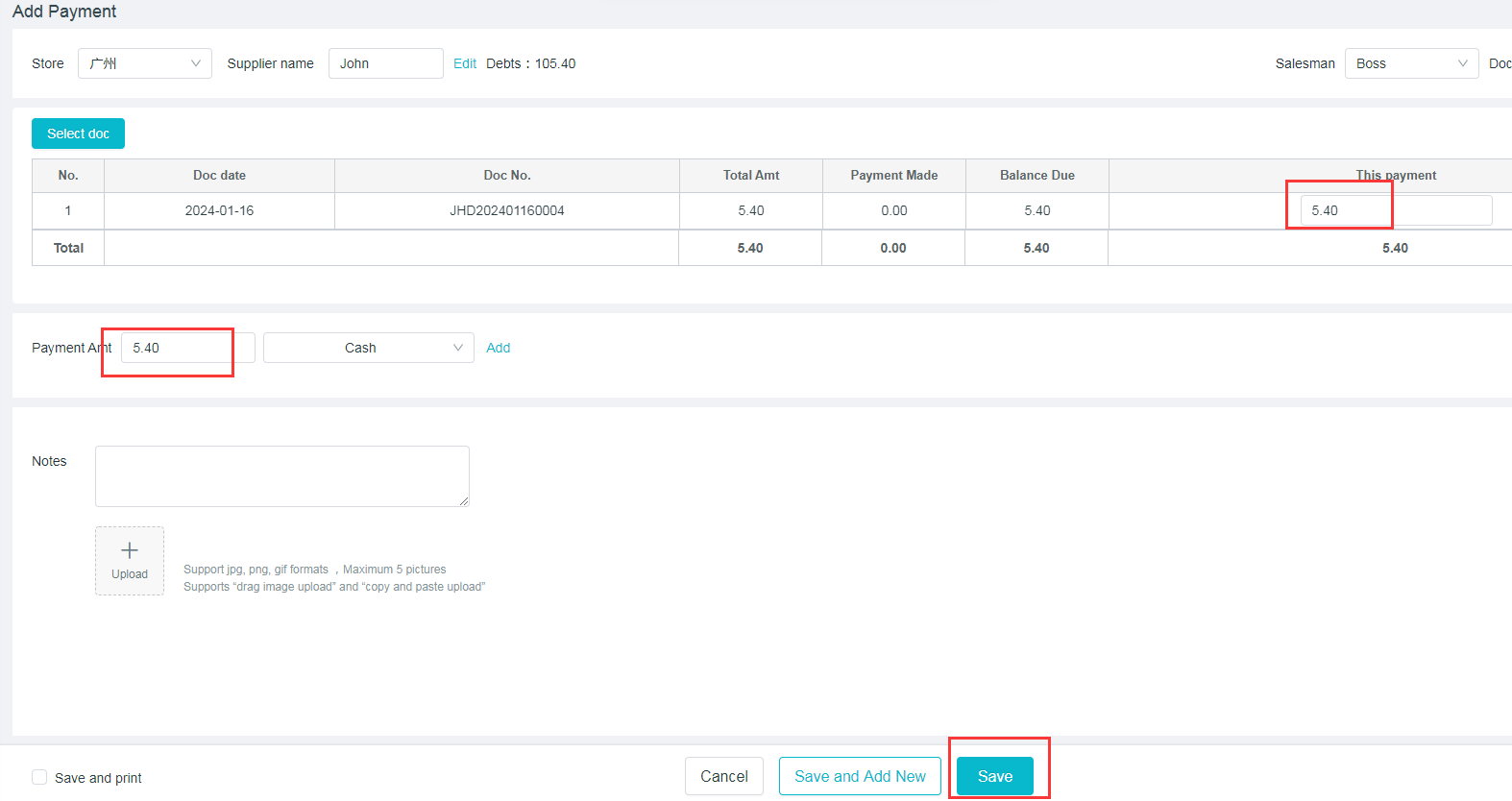Click the This payment input in row 1
Image resolution: width=1512 pixels, height=801 pixels.
1395,210
